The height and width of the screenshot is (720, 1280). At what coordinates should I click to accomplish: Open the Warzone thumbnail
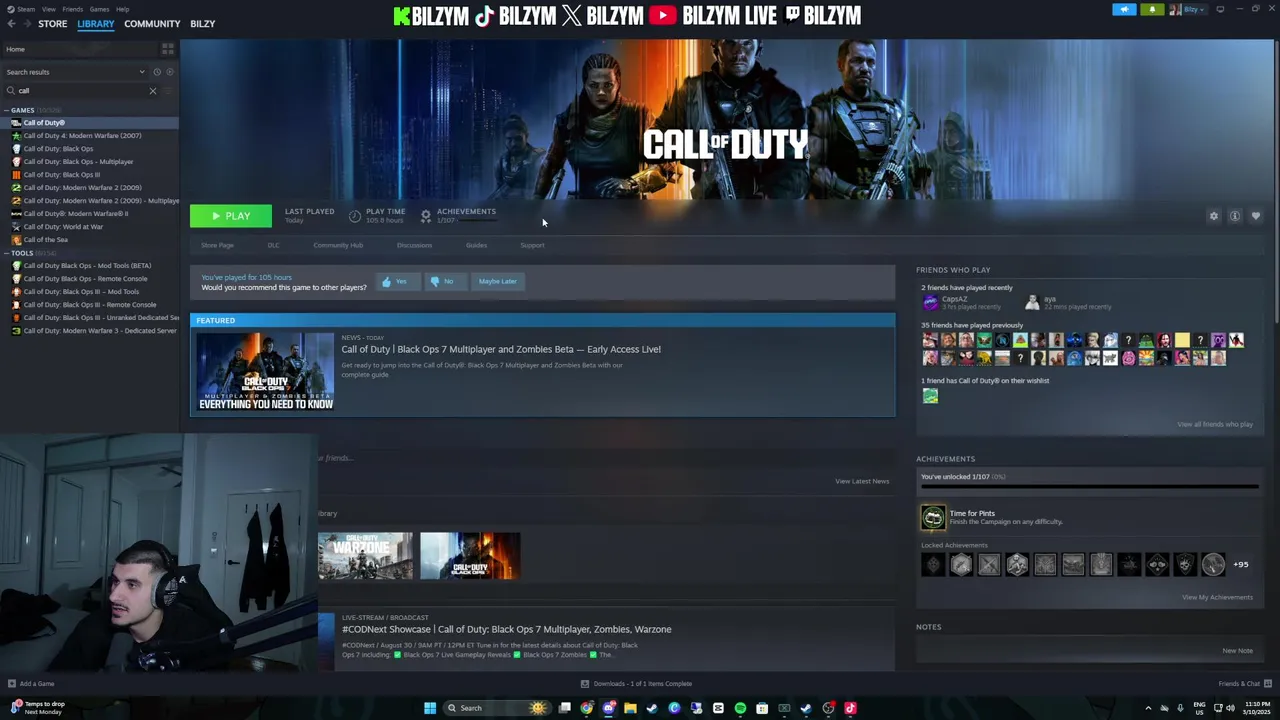coord(365,556)
